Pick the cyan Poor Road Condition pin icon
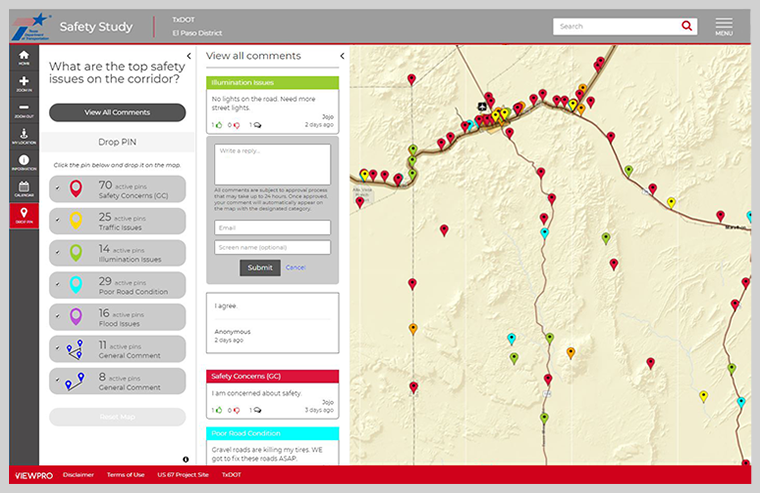Viewport: 760px width, 493px height. point(76,285)
